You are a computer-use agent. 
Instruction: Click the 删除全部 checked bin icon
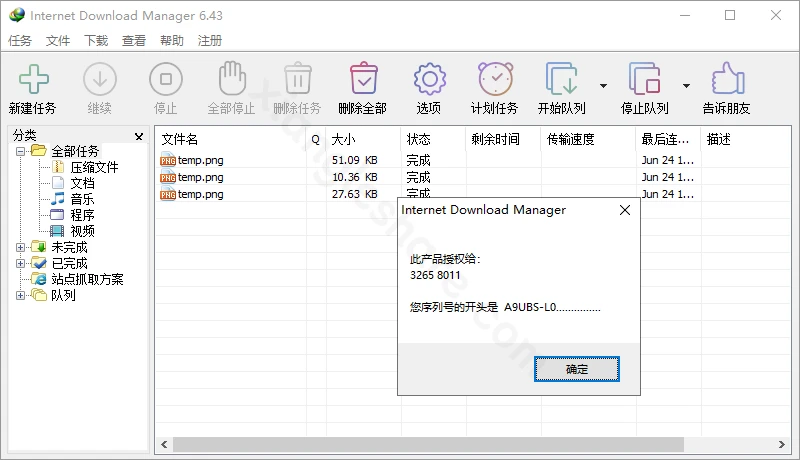(x=364, y=78)
